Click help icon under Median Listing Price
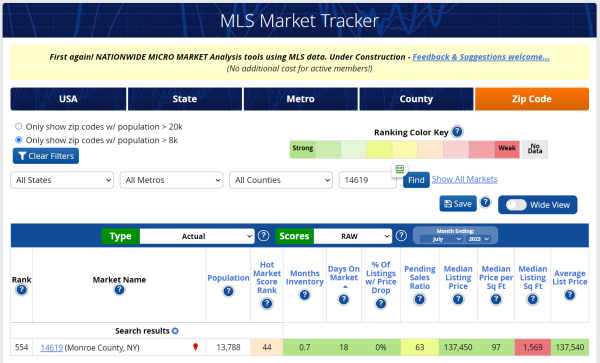600x363 pixels. tap(458, 299)
